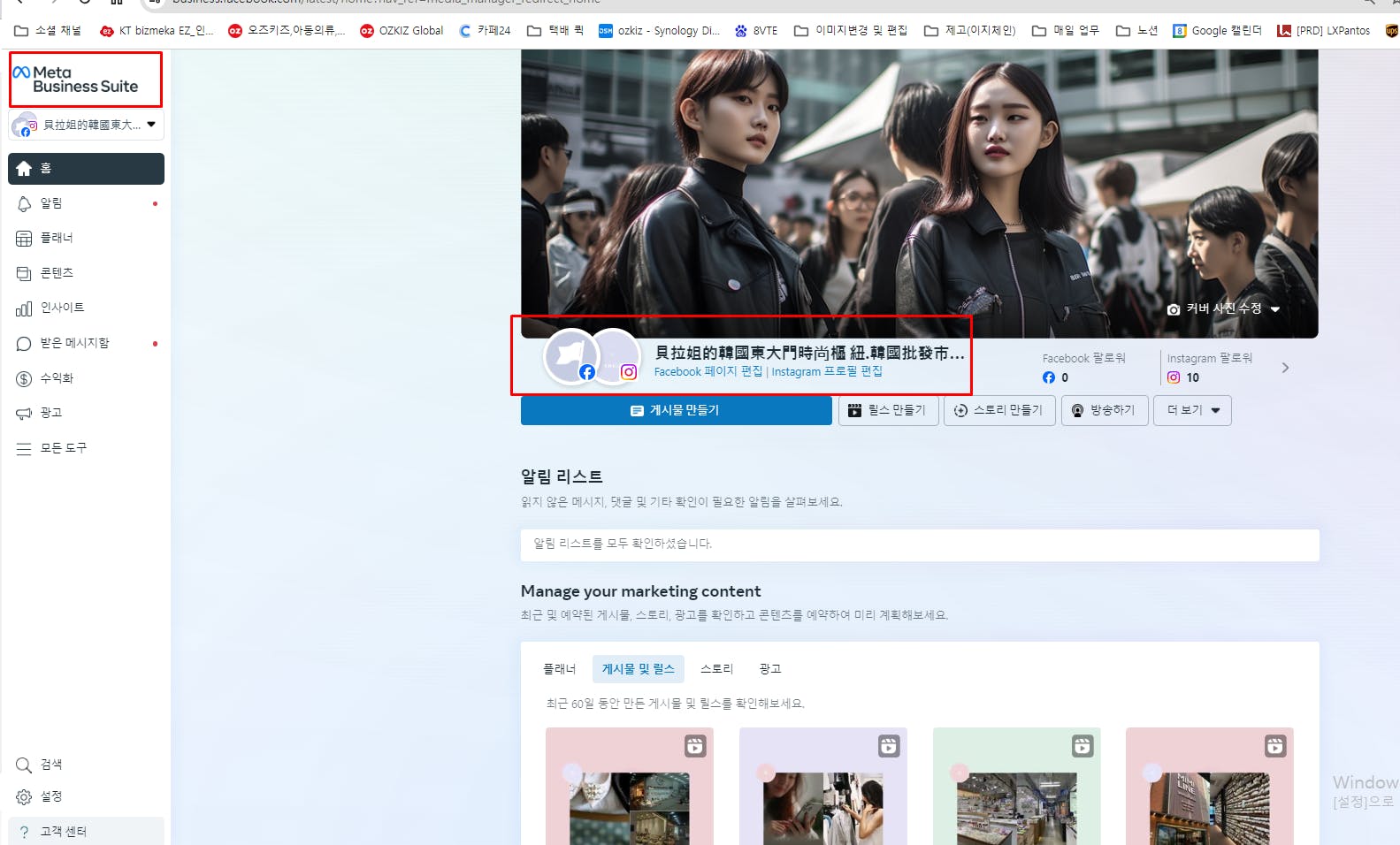Open the Google 캘린더 bookmark
The image size is (1400, 845).
[1217, 31]
